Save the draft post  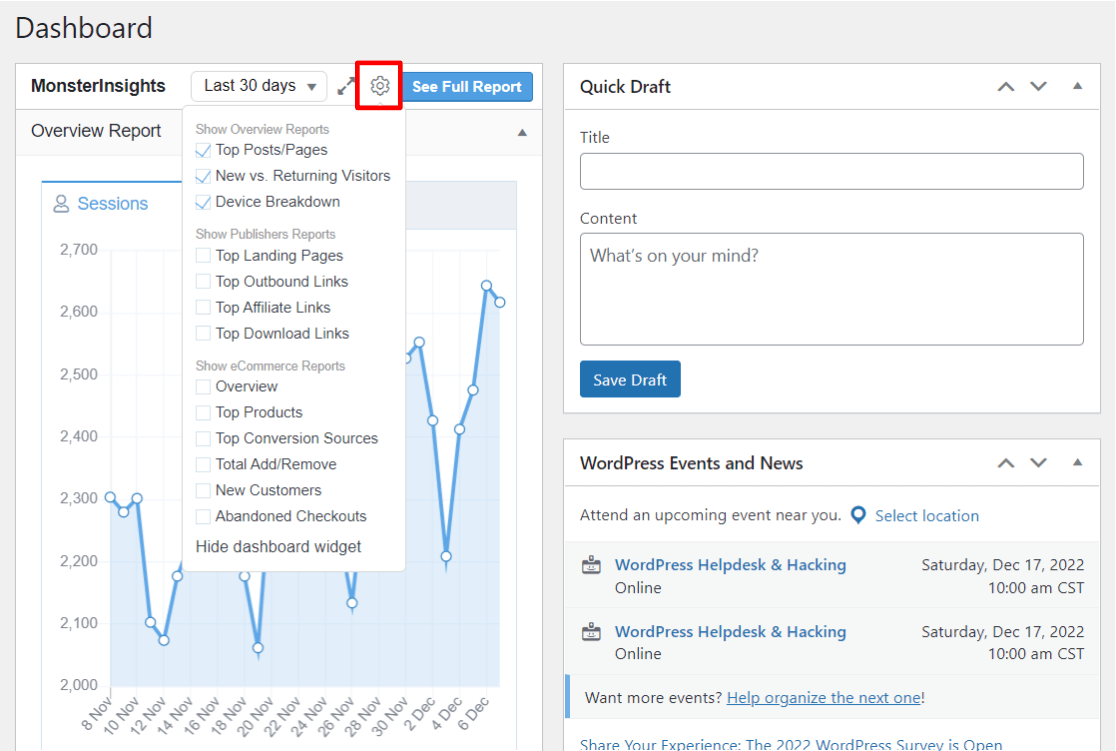(x=630, y=379)
